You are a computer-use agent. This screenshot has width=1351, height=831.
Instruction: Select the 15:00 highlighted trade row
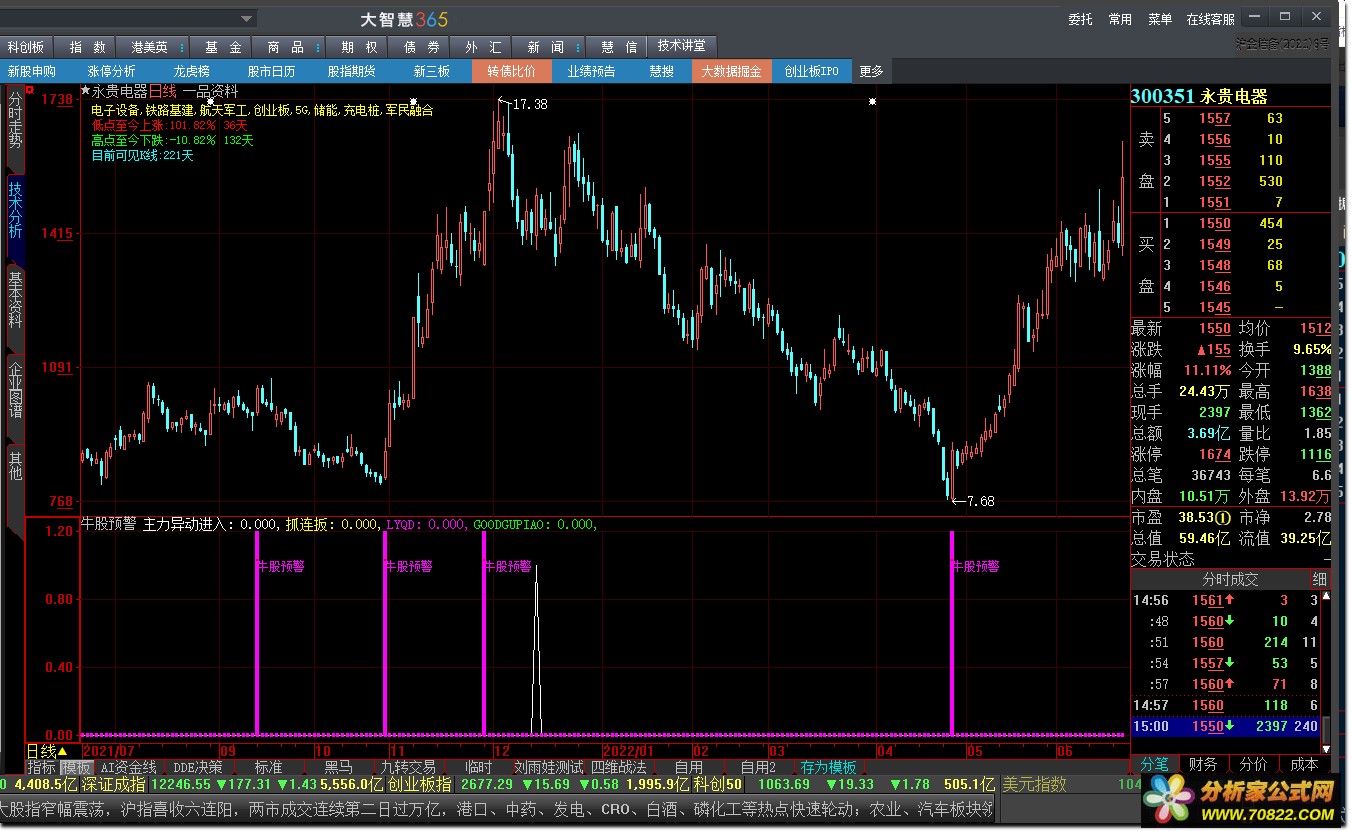[1225, 726]
